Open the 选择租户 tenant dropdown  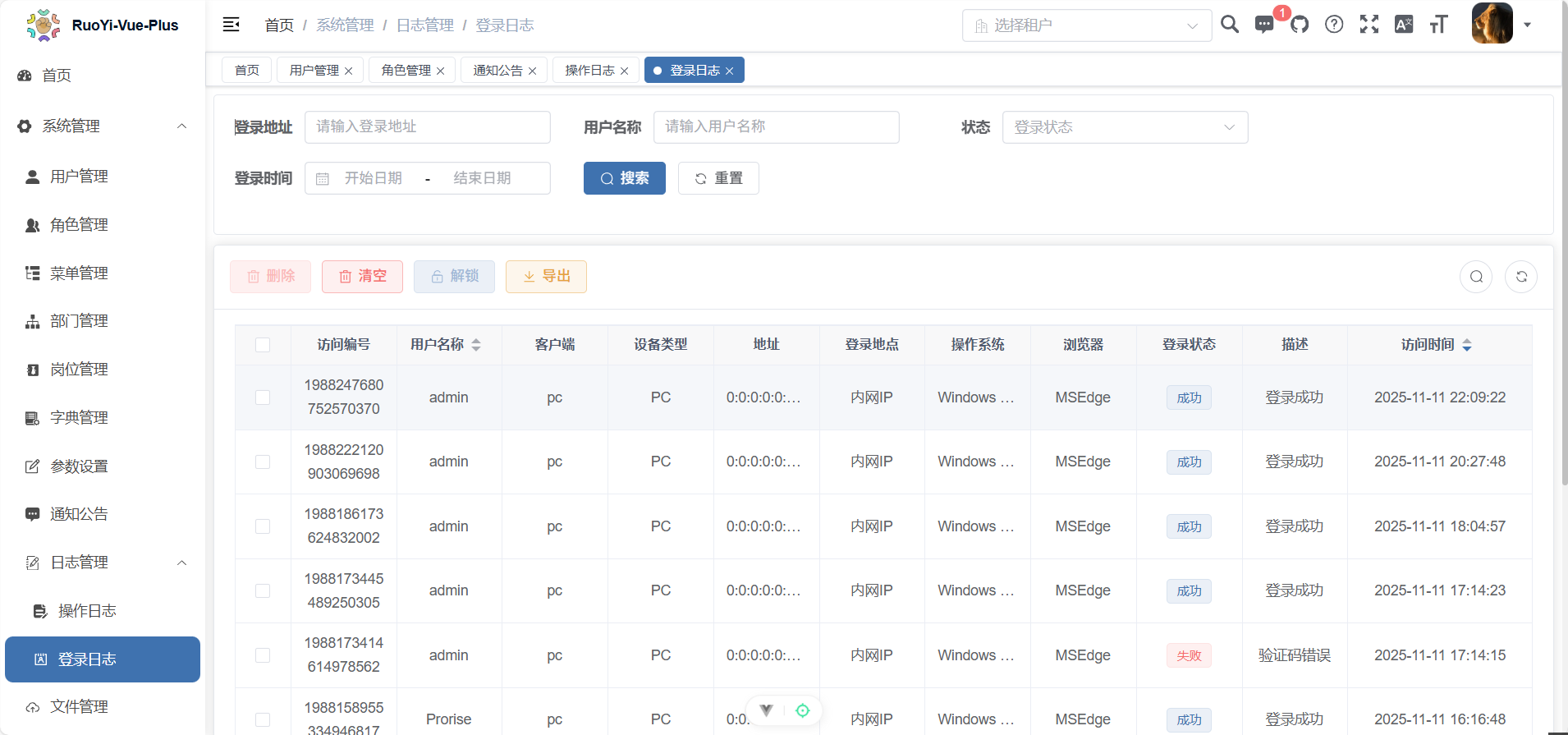click(x=1086, y=25)
